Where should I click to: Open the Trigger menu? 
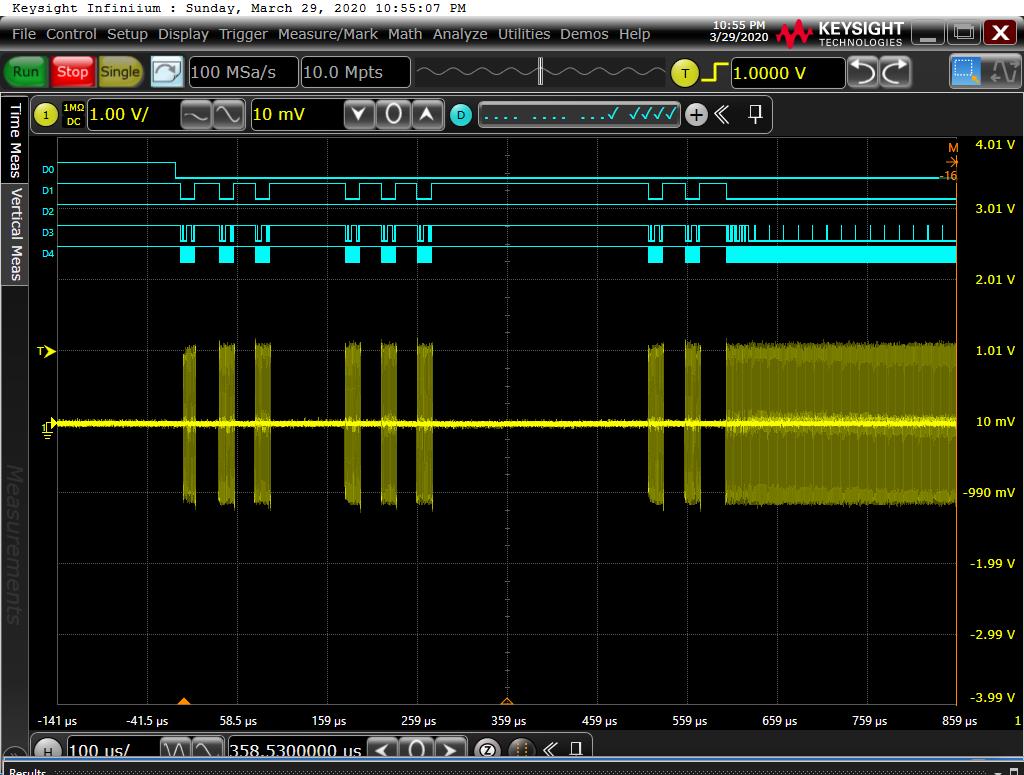243,34
